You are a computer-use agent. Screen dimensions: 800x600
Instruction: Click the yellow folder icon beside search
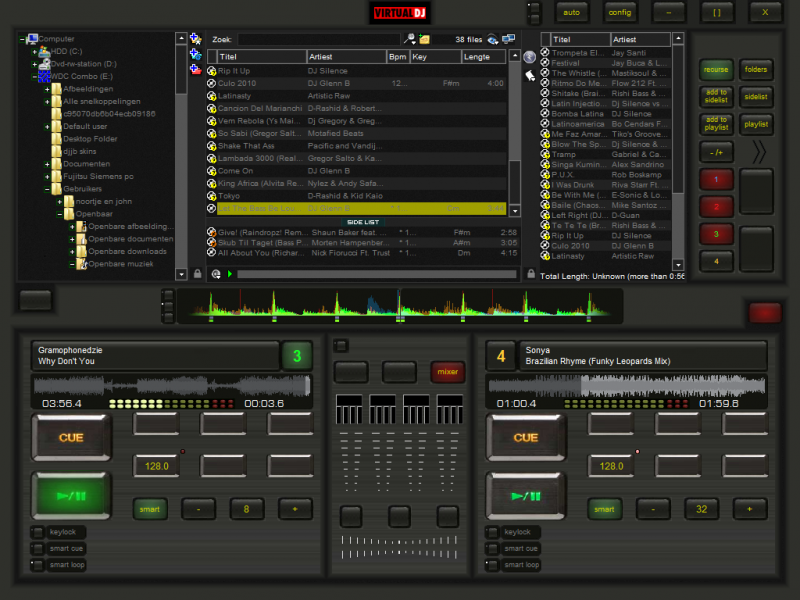(424, 39)
